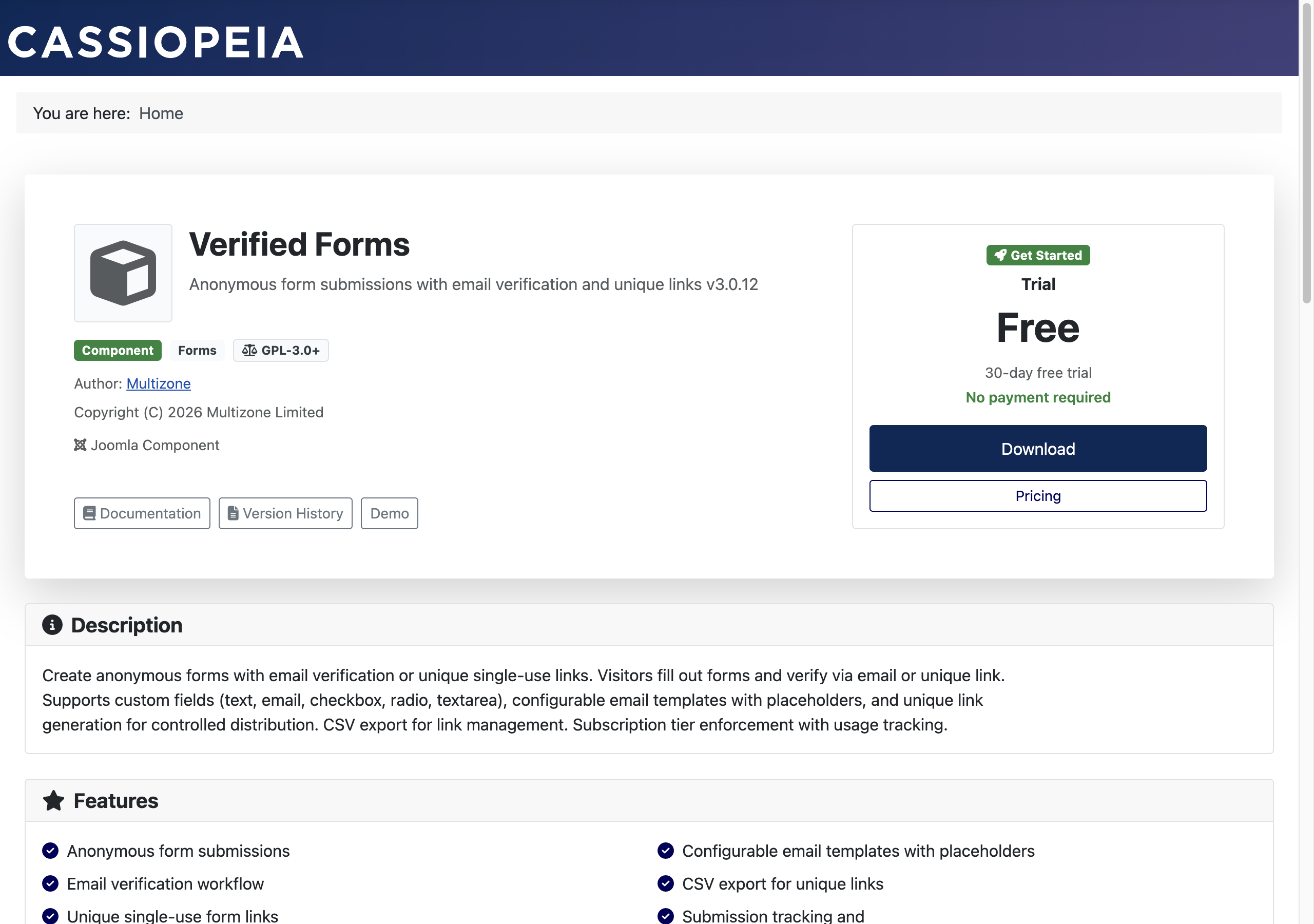Click the checkmark beside Email verification workflow
The height and width of the screenshot is (924, 1314).
50,883
